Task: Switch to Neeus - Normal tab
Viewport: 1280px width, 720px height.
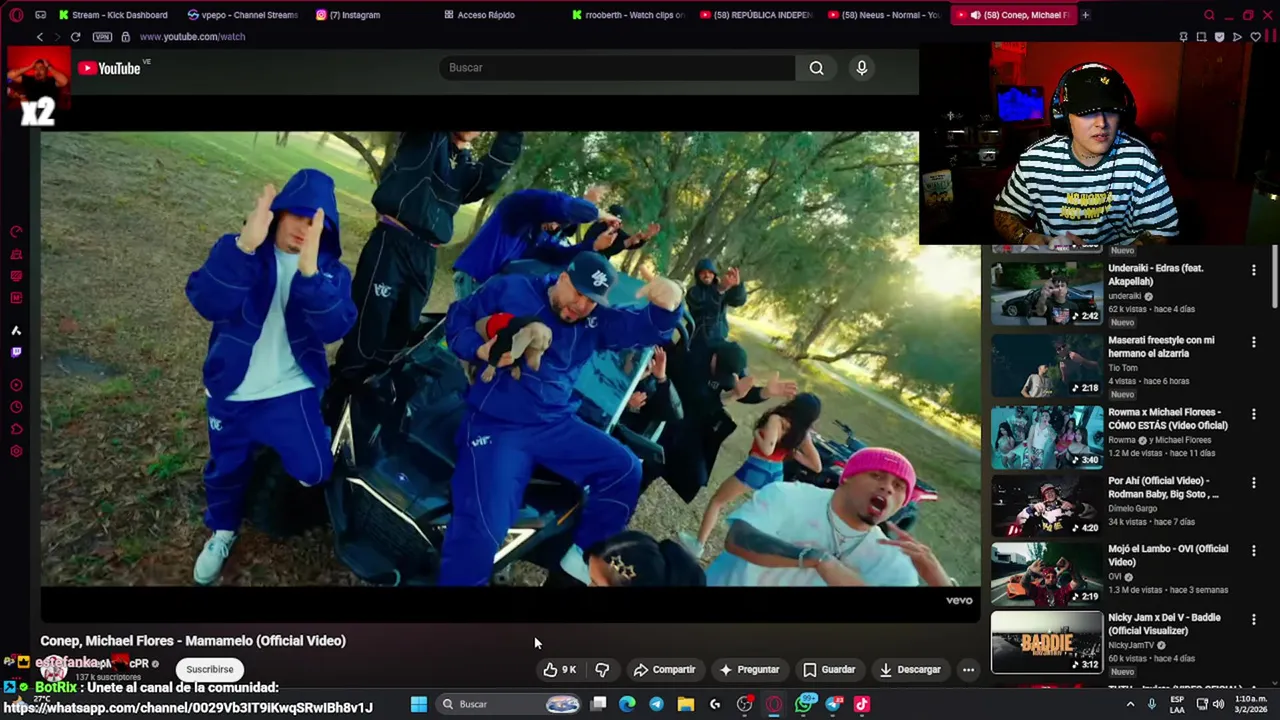Action: pyautogui.click(x=883, y=15)
